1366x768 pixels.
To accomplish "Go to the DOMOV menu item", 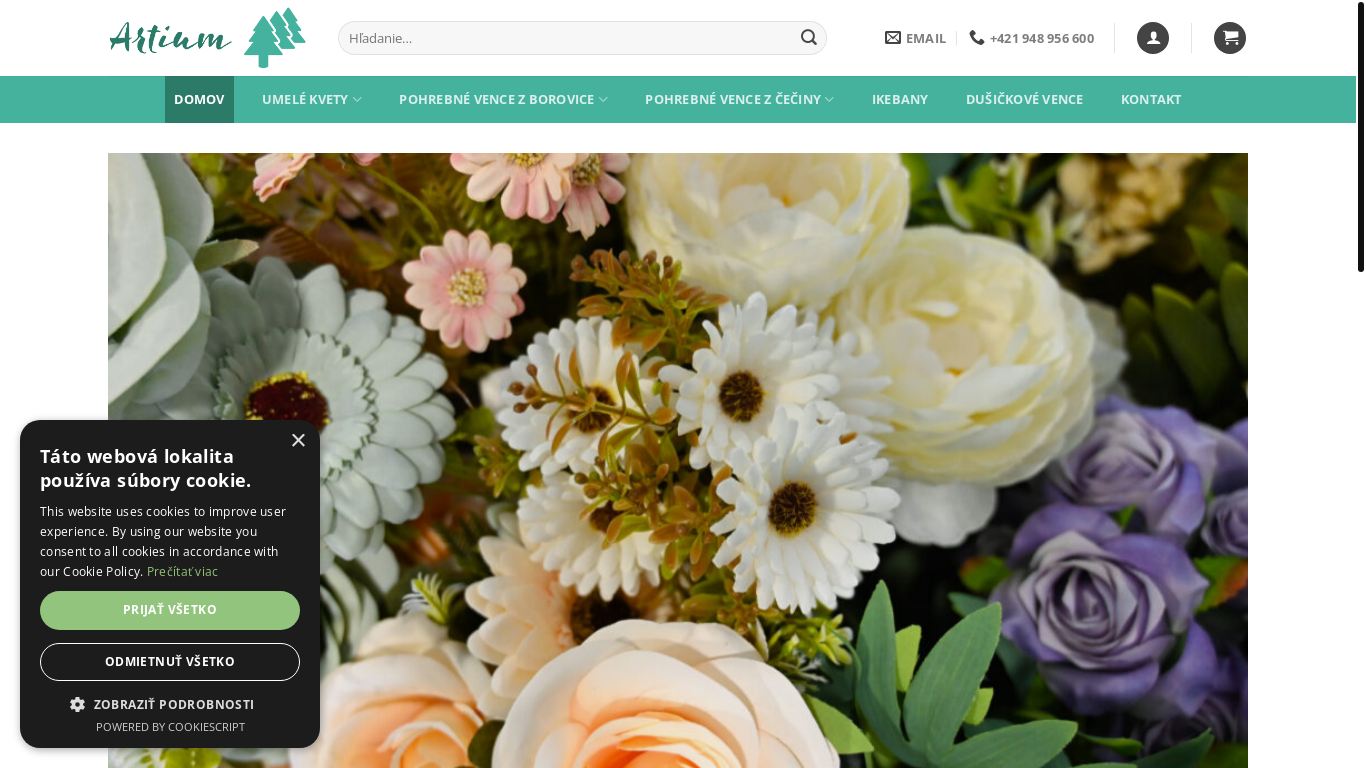I will (x=199, y=99).
